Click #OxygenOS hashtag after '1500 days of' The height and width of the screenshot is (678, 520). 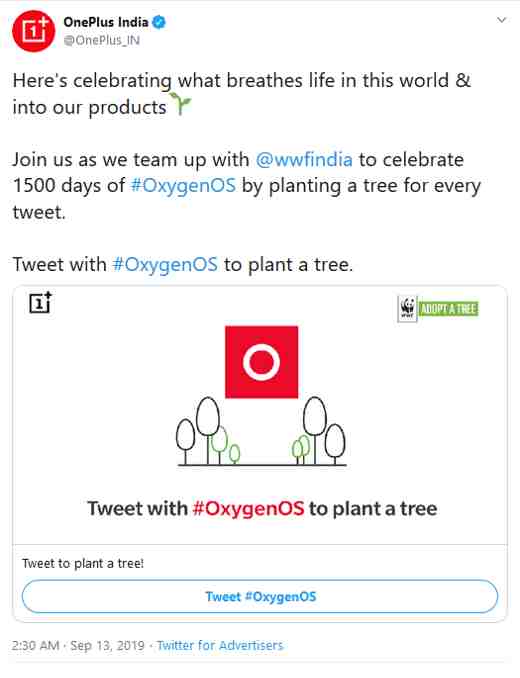[x=183, y=186]
